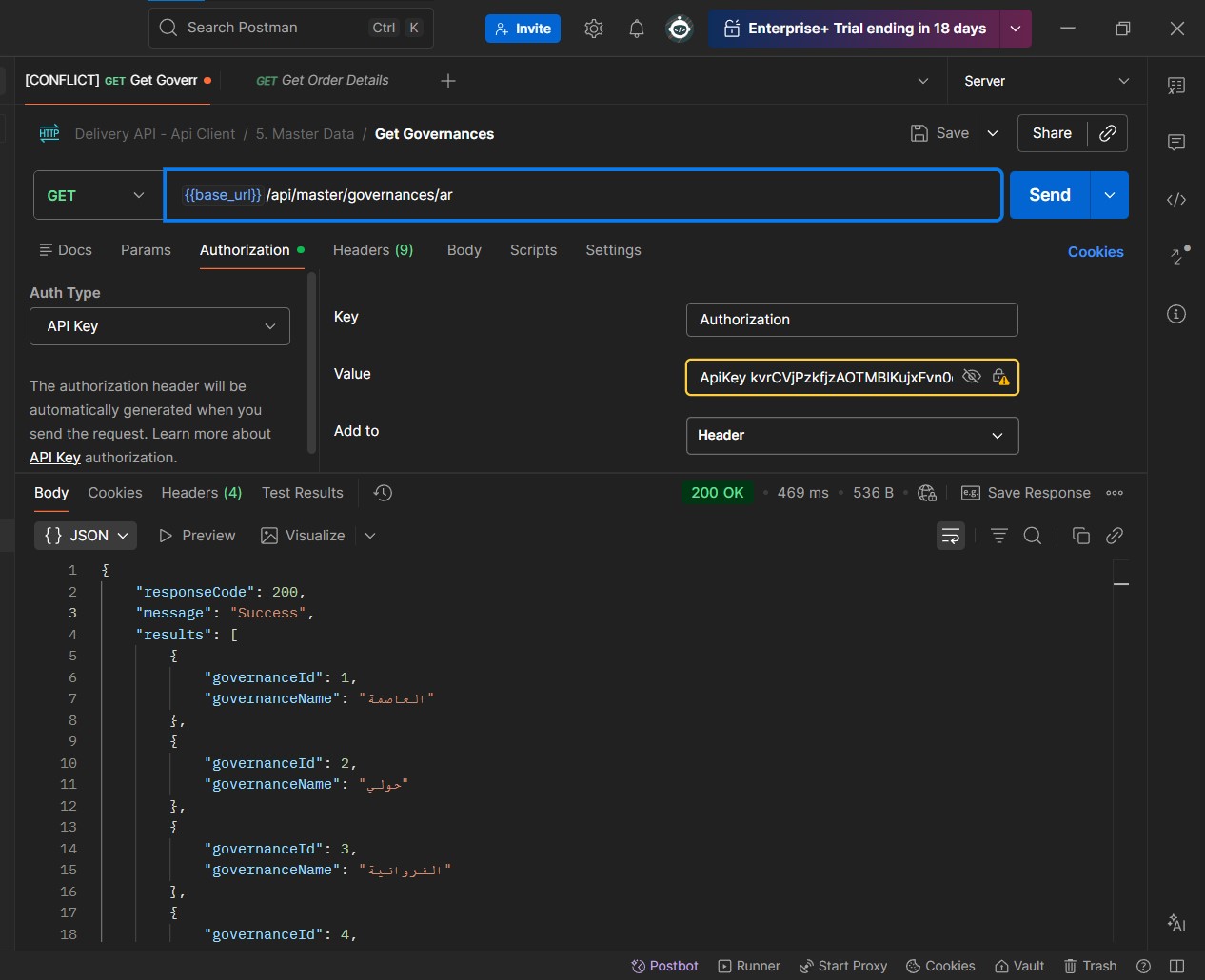This screenshot has width=1205, height=980.
Task: Open the Test Results tab
Action: 303,493
